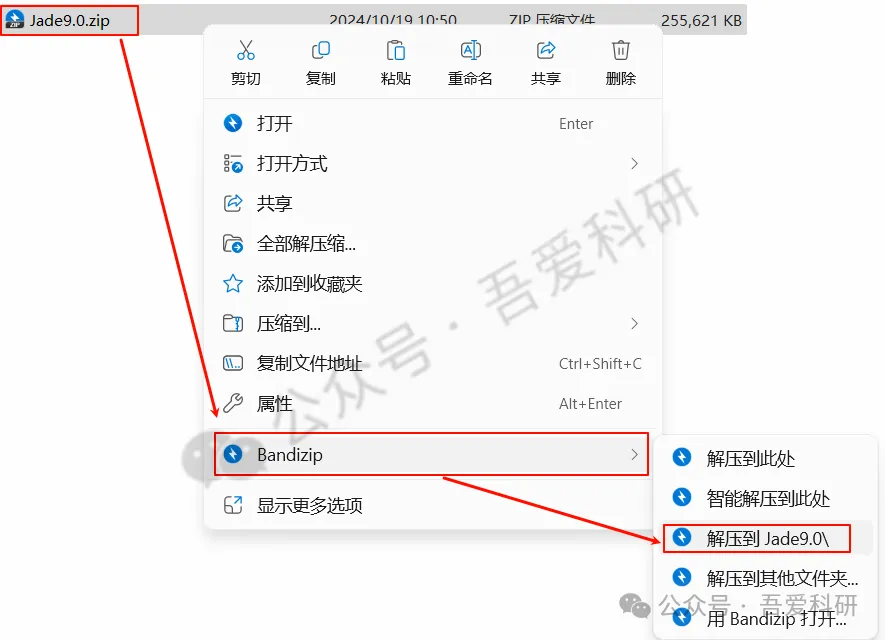Click the star icon for 添加到收藏夹

pyautogui.click(x=233, y=283)
